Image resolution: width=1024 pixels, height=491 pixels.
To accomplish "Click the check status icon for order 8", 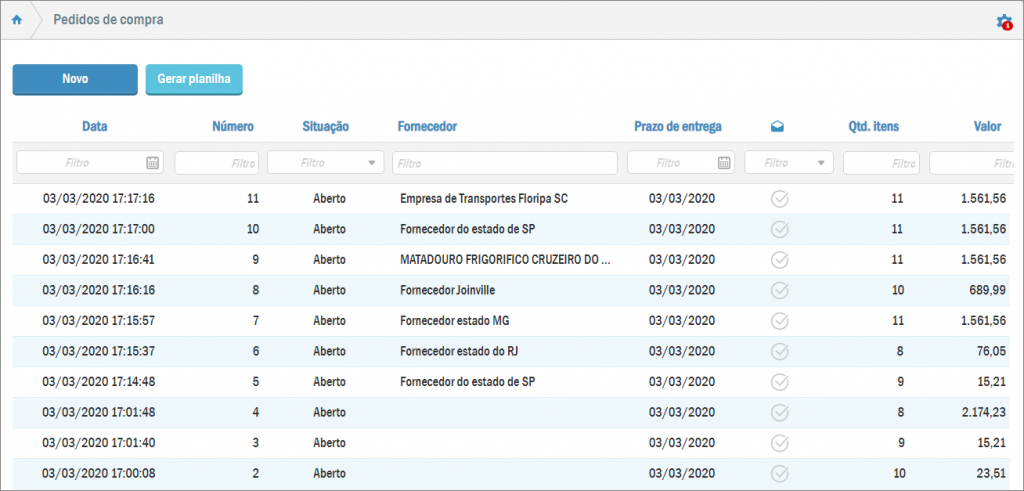I will point(780,290).
